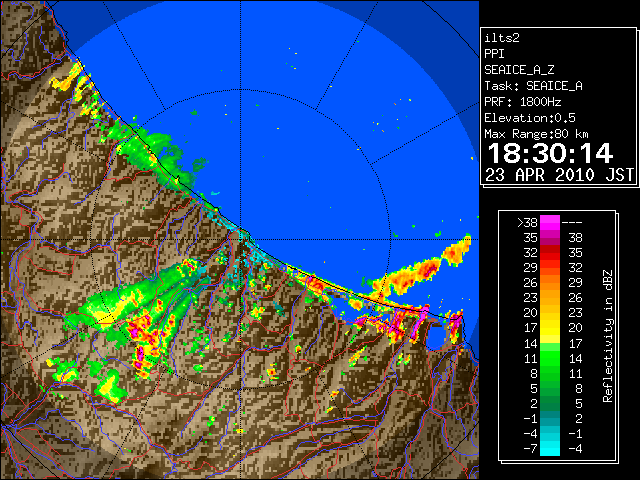Click the '---' legend top right label

pos(572,223)
